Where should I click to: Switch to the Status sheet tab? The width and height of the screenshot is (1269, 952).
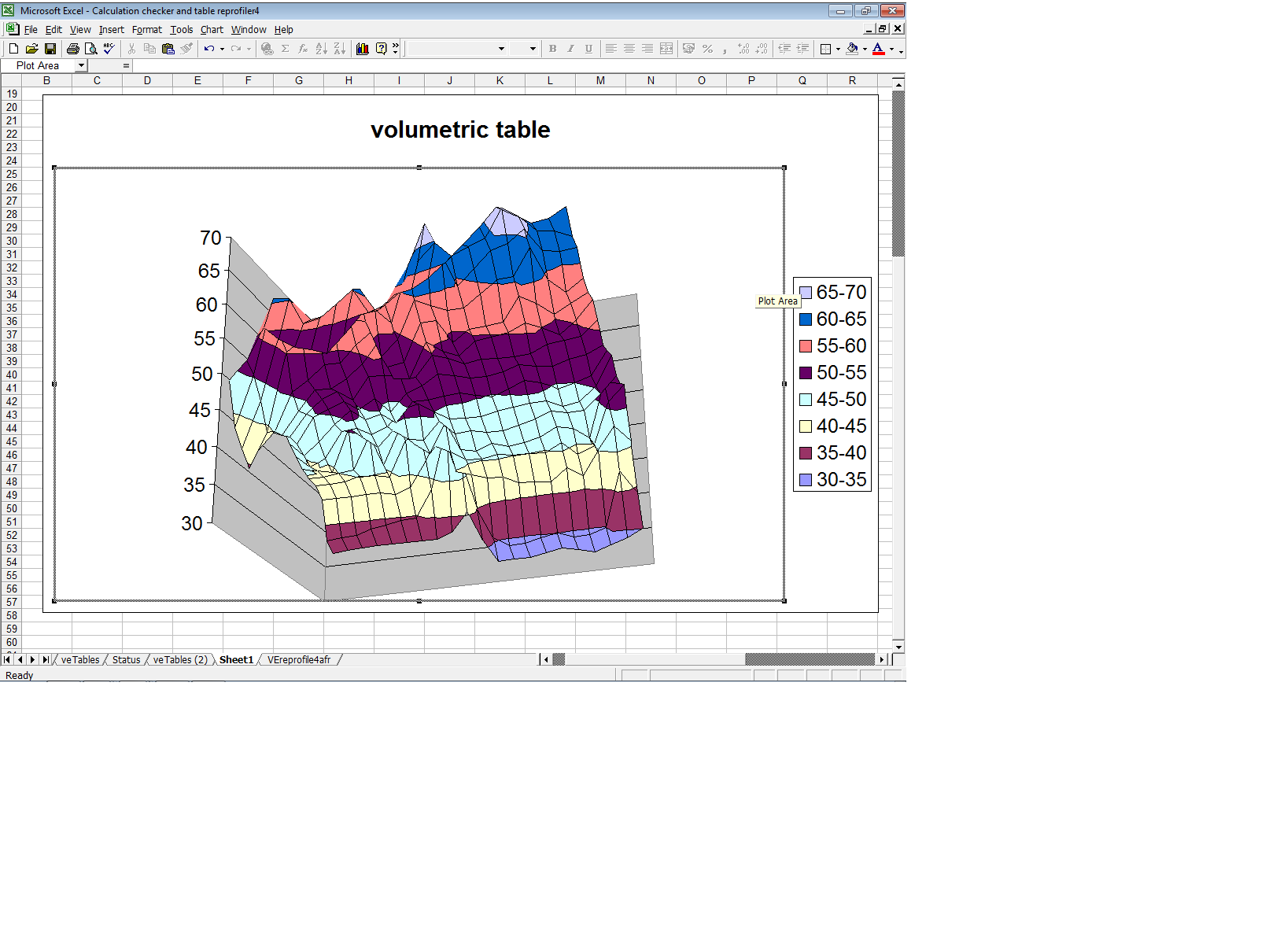tap(127, 660)
